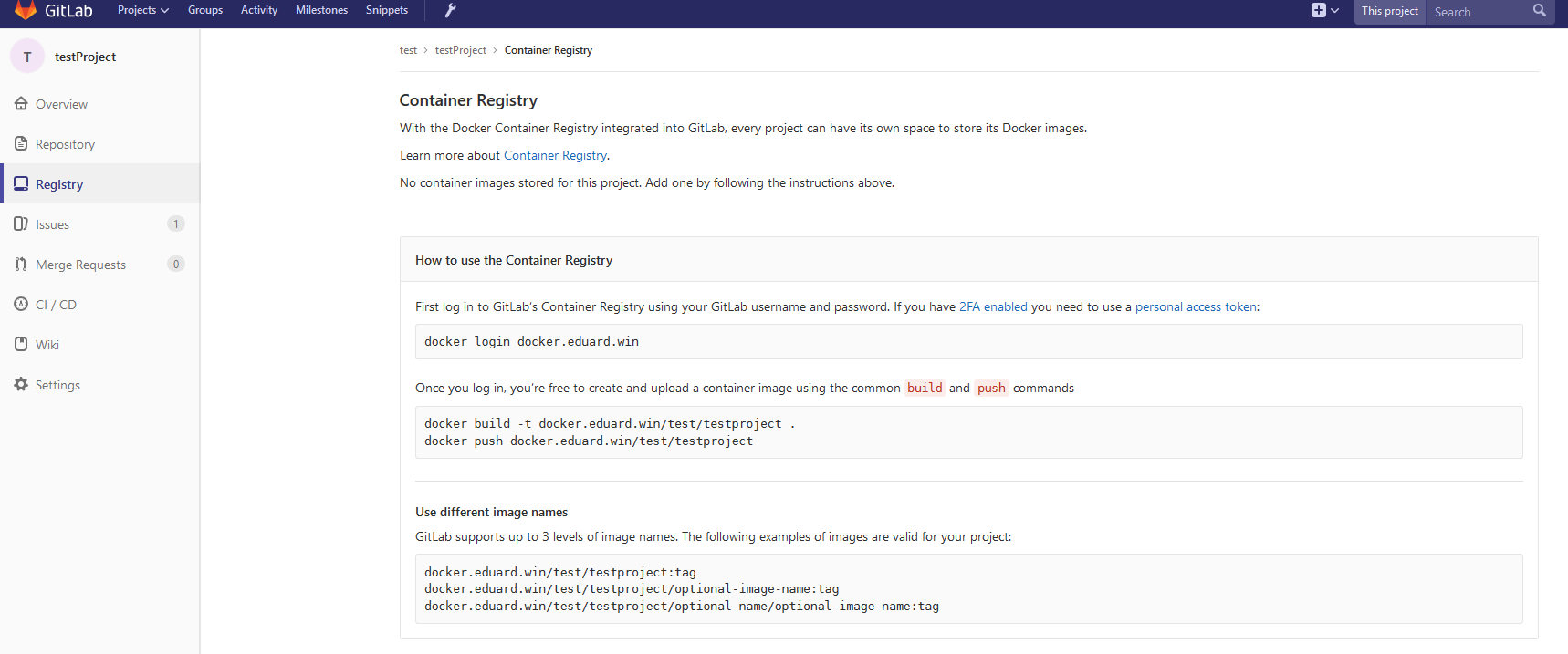Follow the Container Registry documentation link
The height and width of the screenshot is (654, 1568).
click(555, 156)
